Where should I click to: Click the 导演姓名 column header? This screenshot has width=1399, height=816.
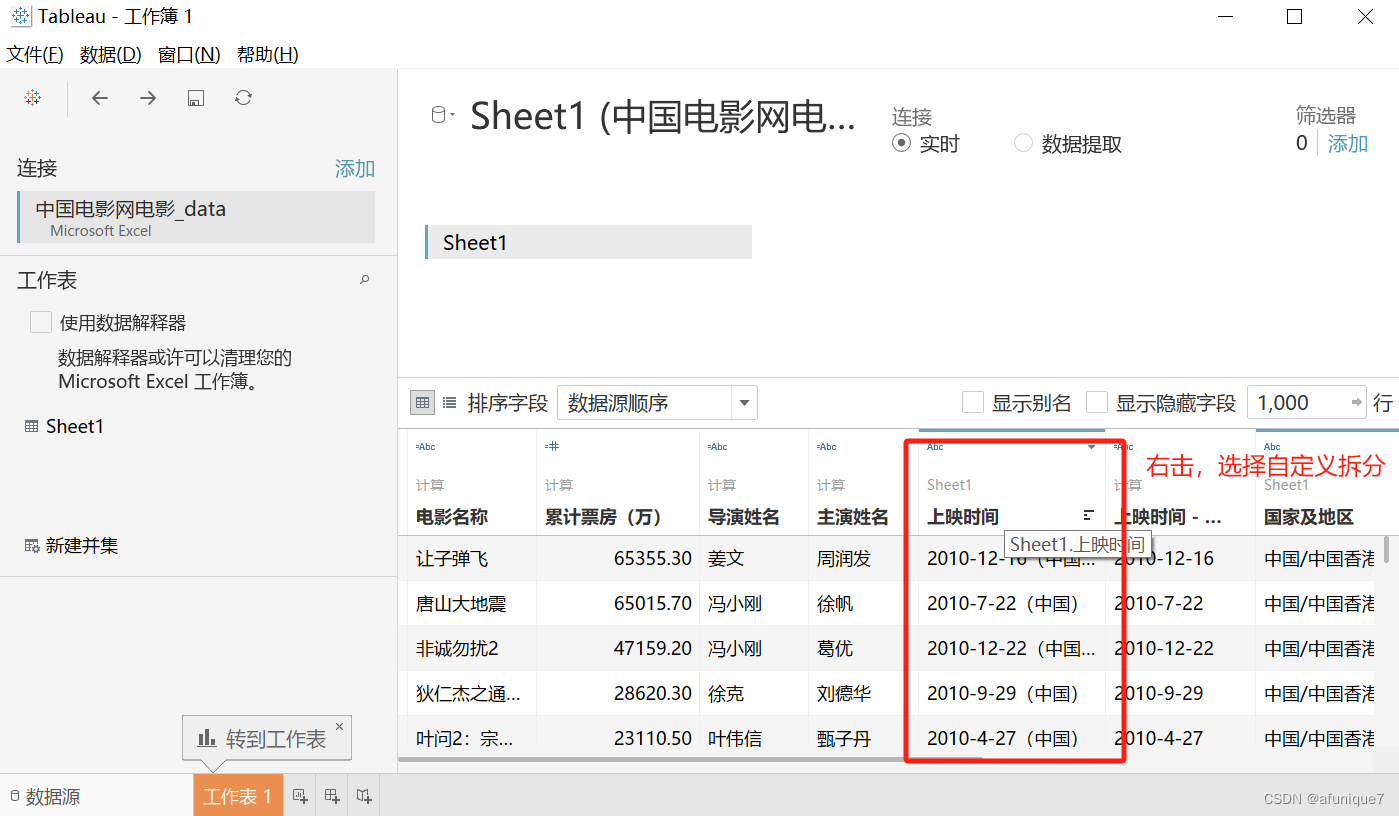[743, 517]
